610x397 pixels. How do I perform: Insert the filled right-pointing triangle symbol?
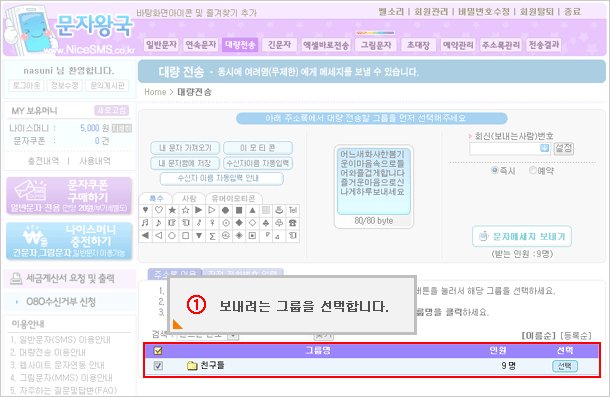[199, 210]
